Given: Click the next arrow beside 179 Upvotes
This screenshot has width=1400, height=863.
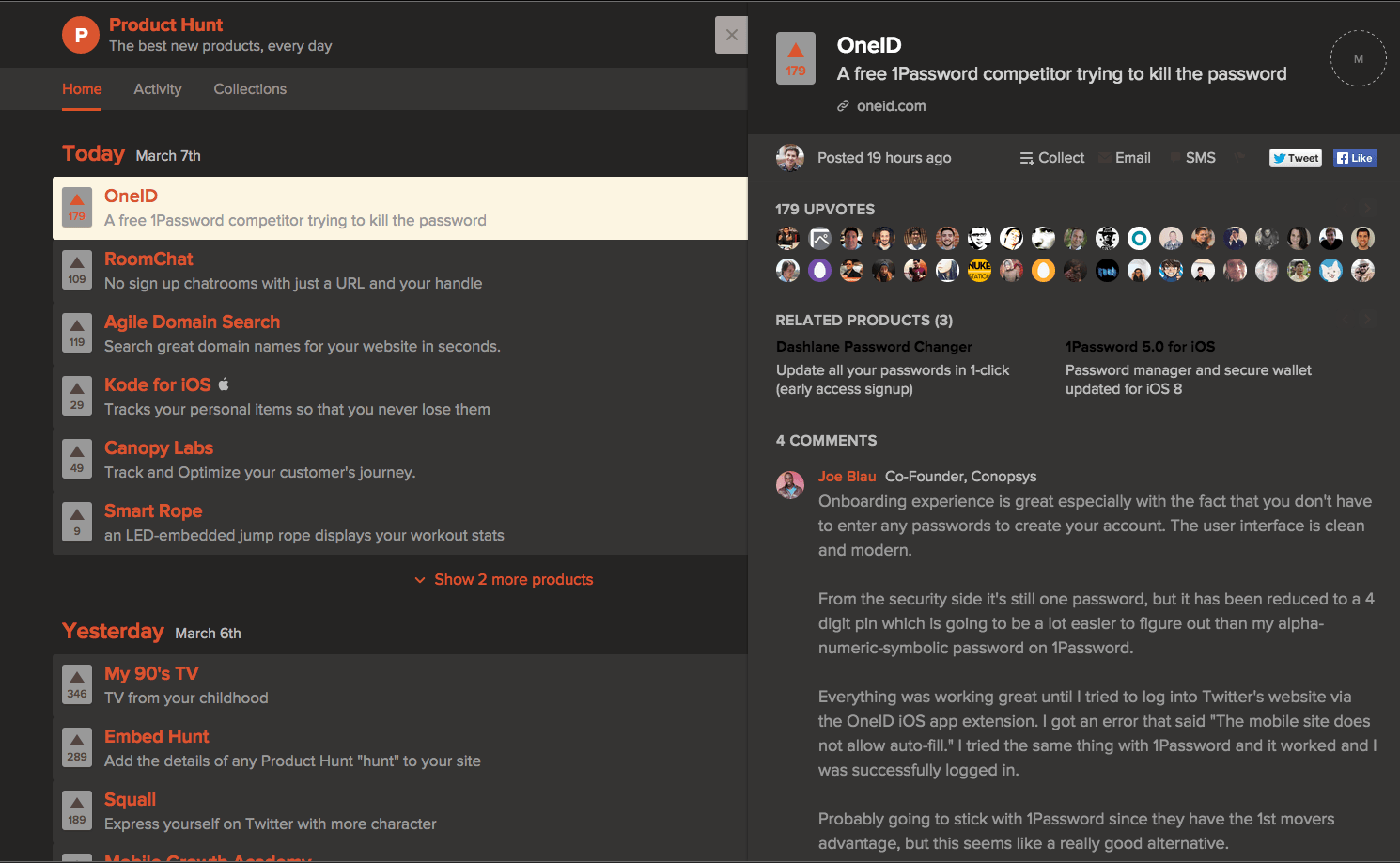Looking at the screenshot, I should [x=1366, y=208].
